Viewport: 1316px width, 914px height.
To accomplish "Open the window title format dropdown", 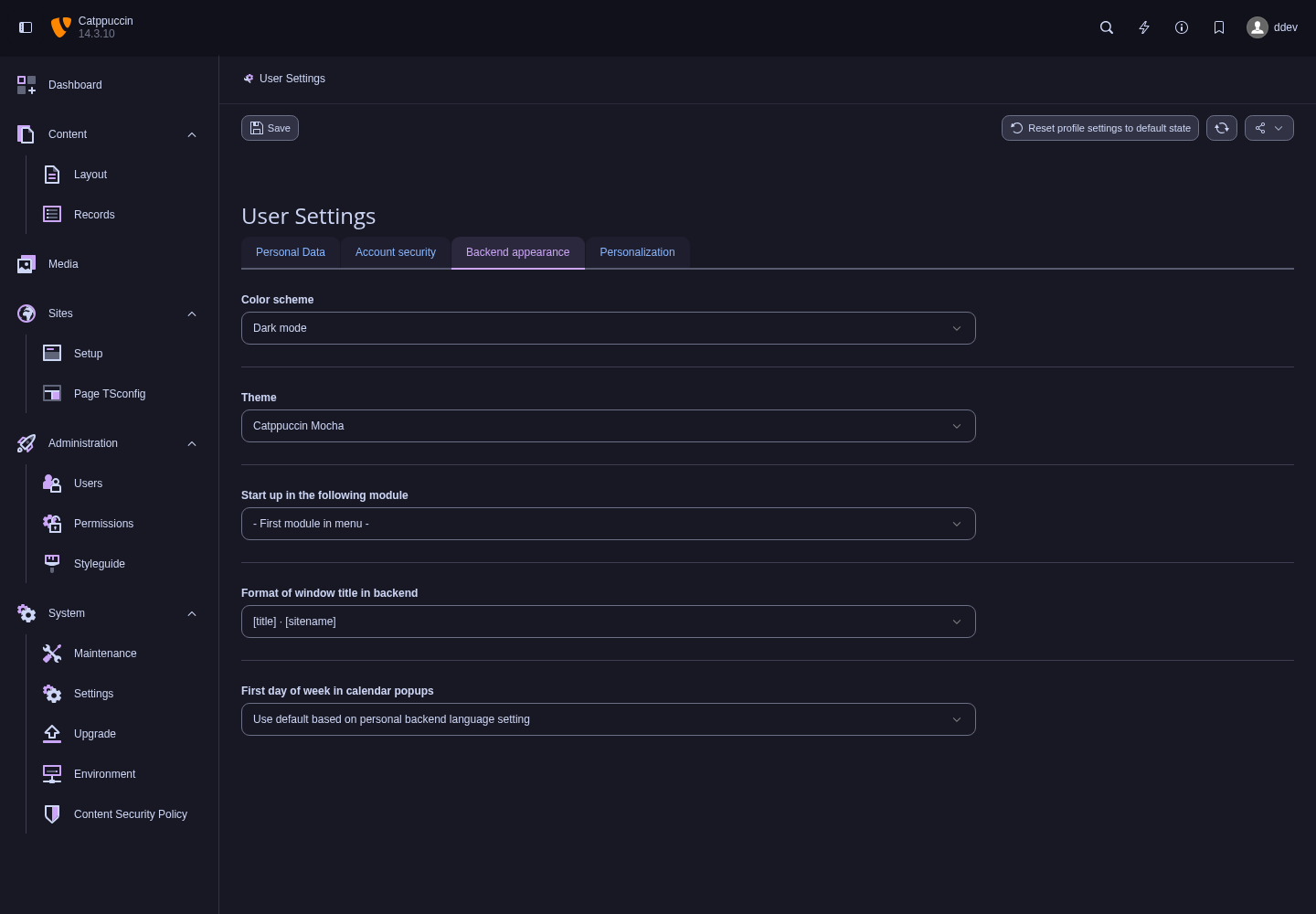I will tap(609, 622).
